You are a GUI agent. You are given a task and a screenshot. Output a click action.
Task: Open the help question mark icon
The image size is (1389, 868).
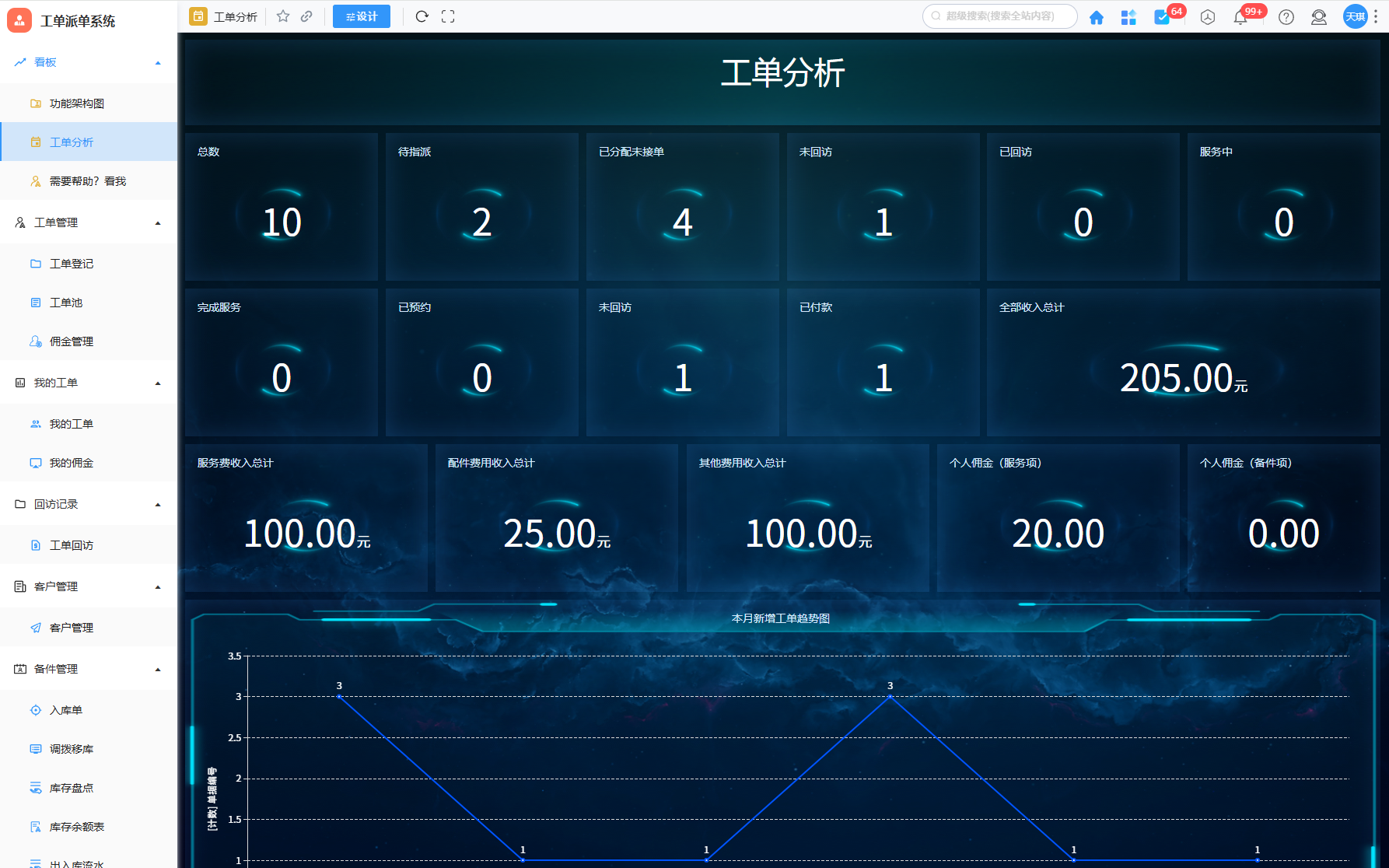click(1286, 17)
